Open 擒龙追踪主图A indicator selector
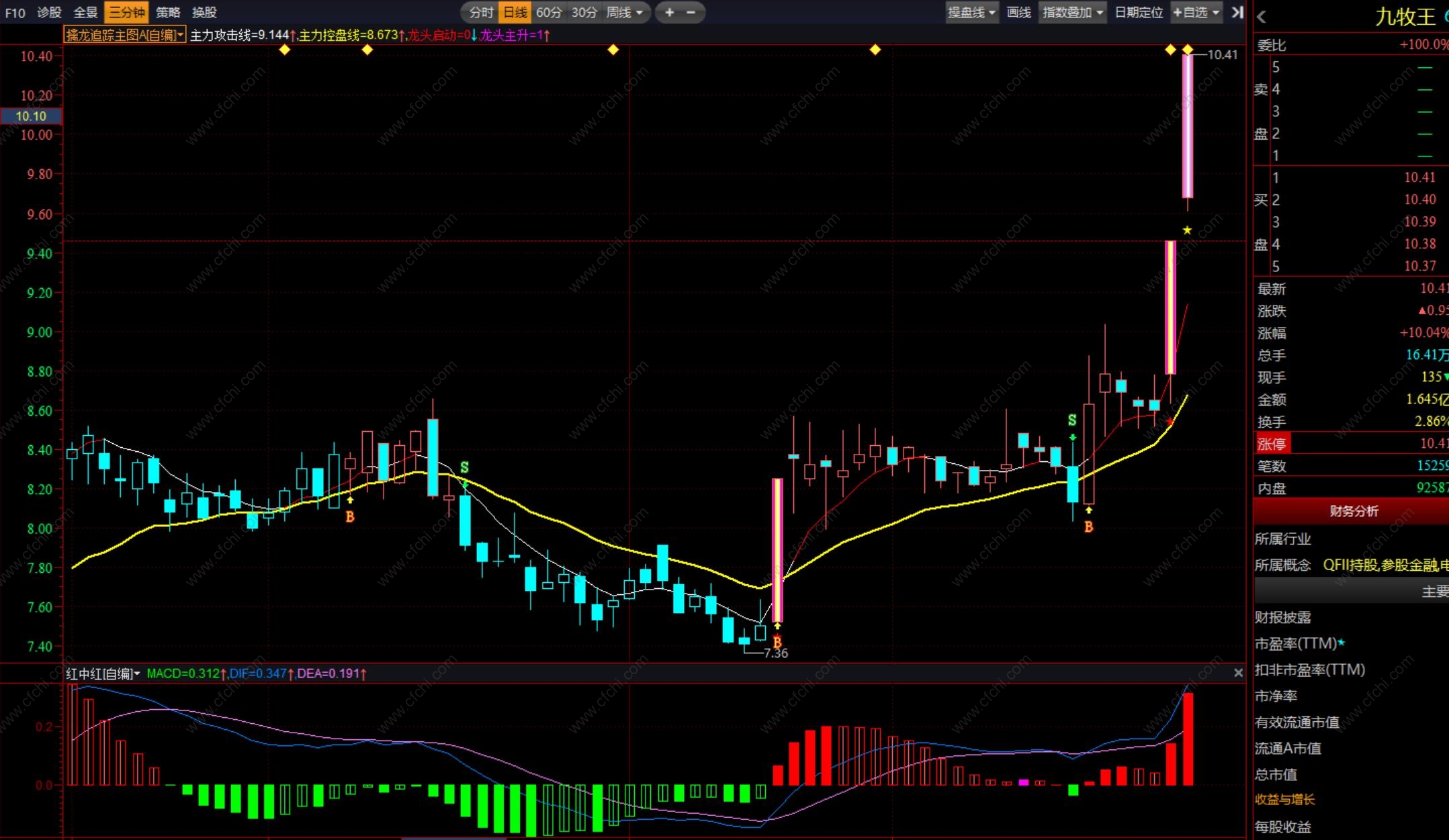Screen dimensions: 1449x840 (x=124, y=35)
